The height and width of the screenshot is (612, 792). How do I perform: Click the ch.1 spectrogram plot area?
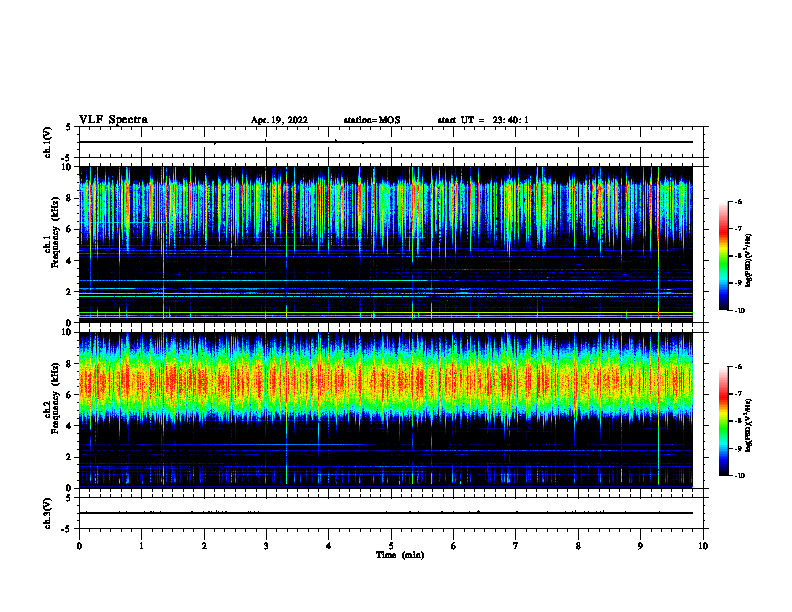pos(386,244)
